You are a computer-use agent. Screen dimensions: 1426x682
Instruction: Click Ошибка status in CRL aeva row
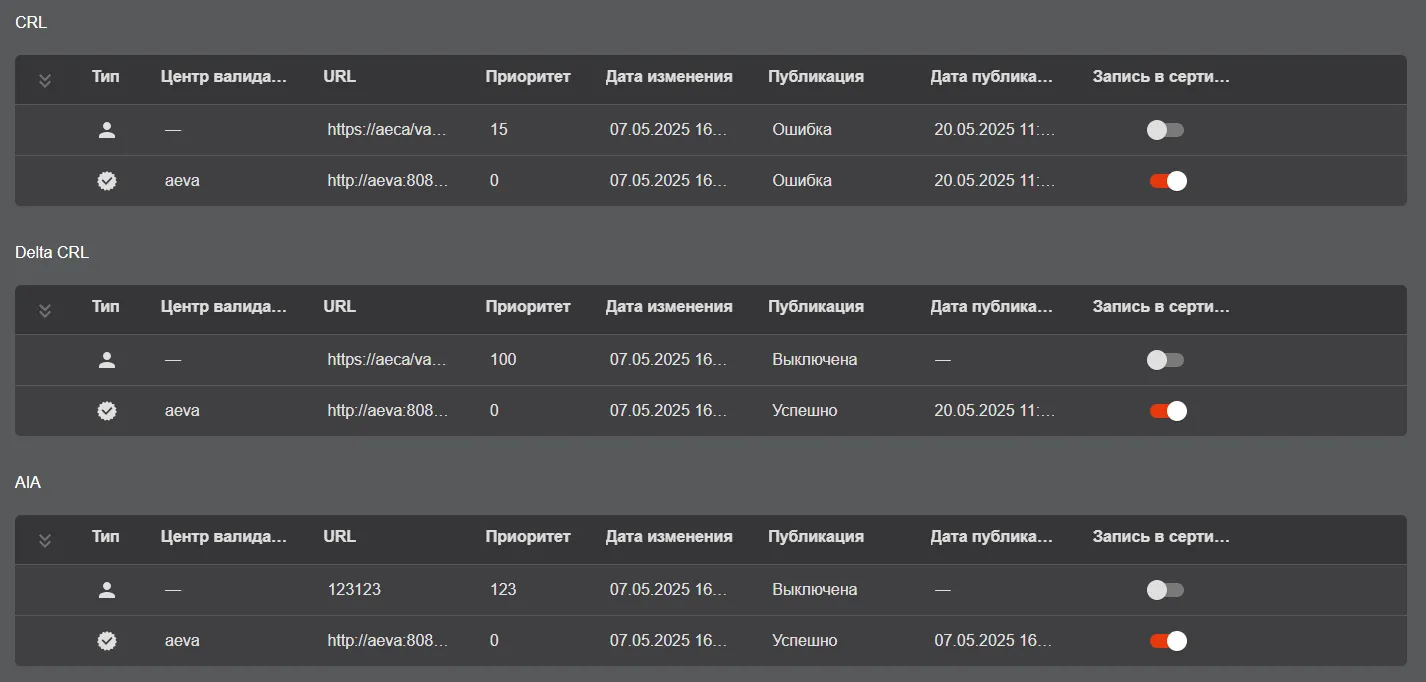[x=802, y=181]
